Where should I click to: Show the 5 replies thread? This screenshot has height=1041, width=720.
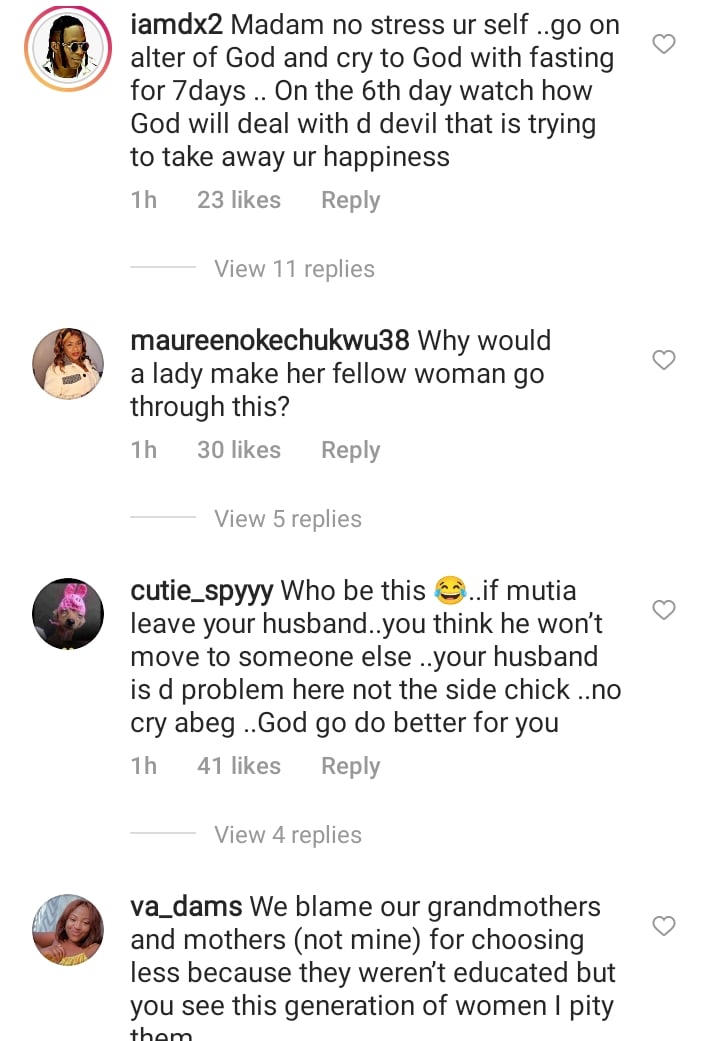click(x=287, y=519)
